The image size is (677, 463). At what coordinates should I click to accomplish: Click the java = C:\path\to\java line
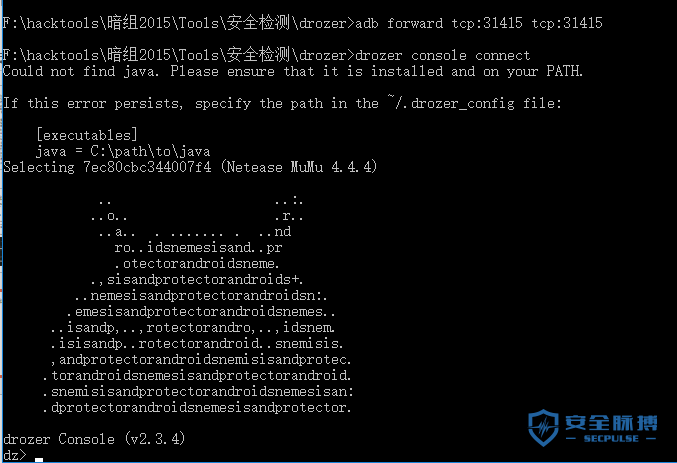coord(123,151)
